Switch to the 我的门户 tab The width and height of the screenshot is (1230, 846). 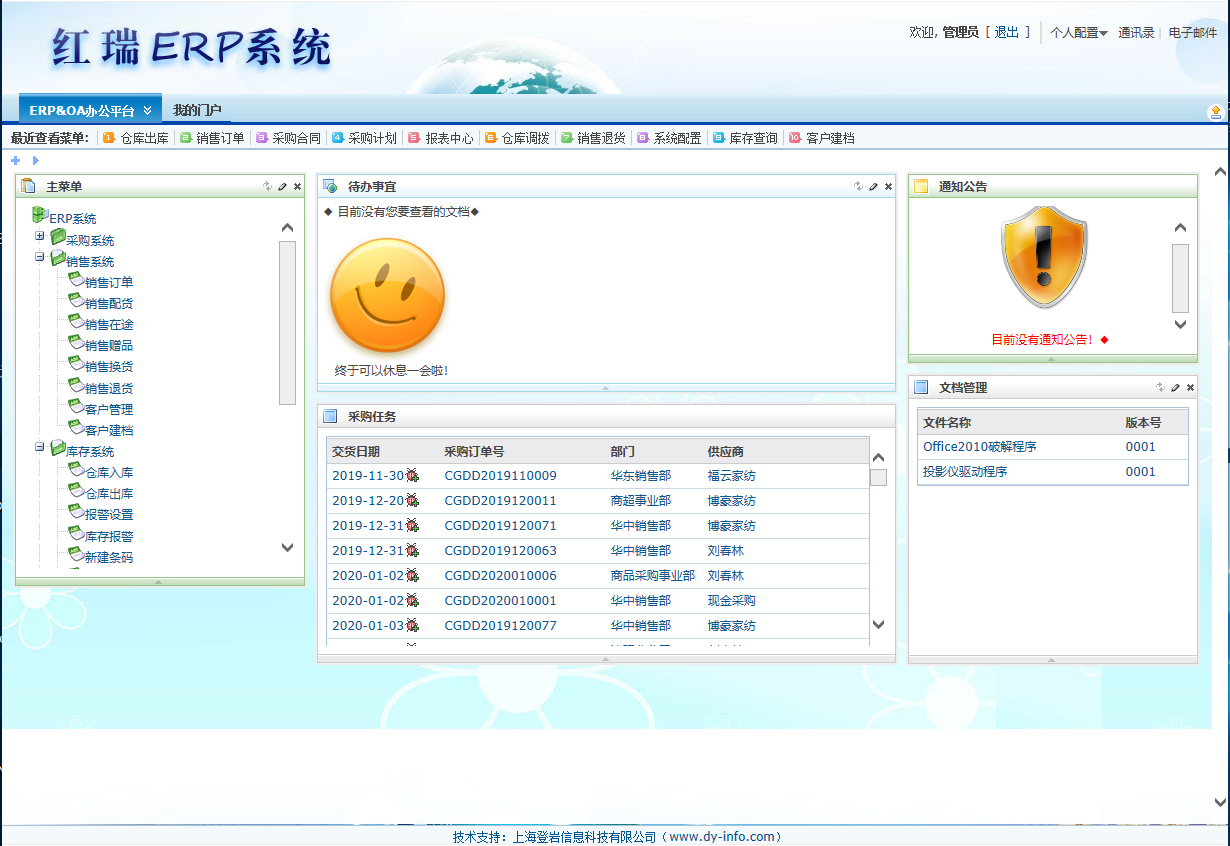(x=197, y=110)
